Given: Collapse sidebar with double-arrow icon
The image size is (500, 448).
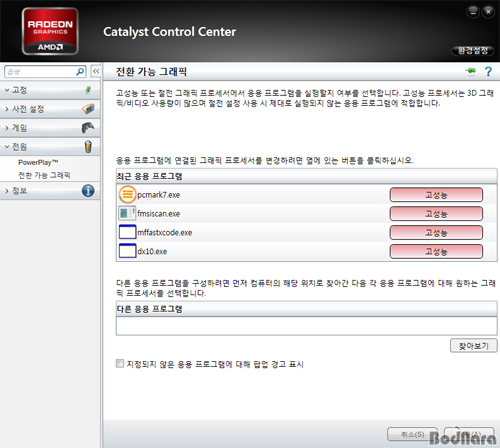Looking at the screenshot, I should point(96,71).
